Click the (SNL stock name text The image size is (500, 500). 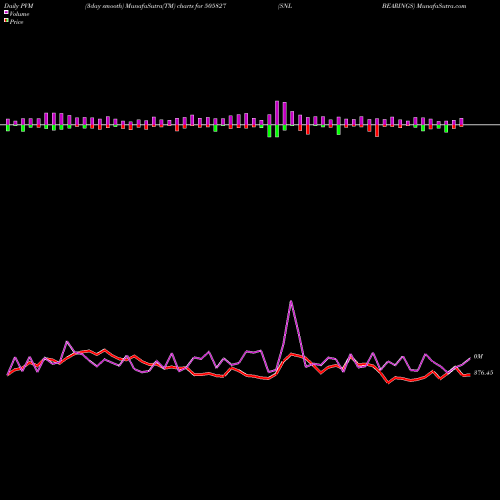[285, 6]
